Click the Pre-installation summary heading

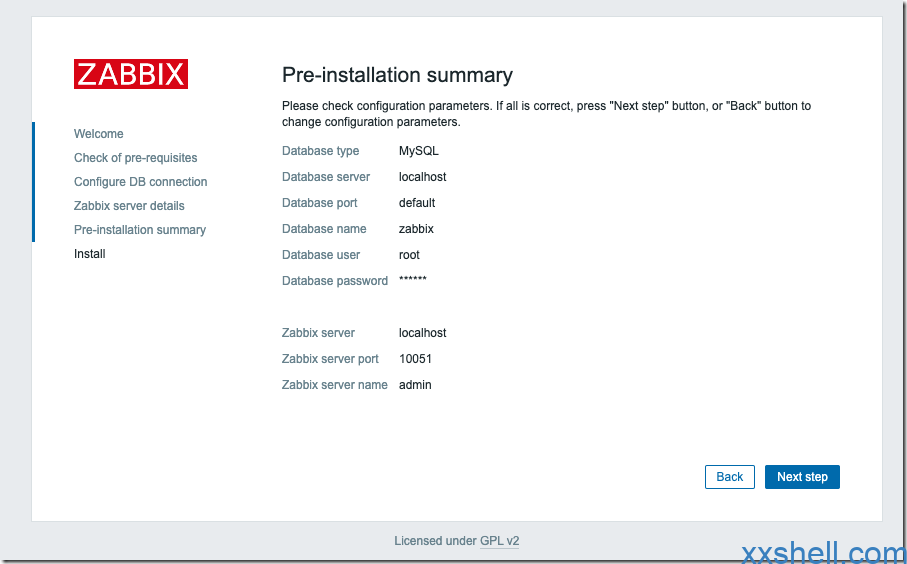pyautogui.click(x=397, y=75)
